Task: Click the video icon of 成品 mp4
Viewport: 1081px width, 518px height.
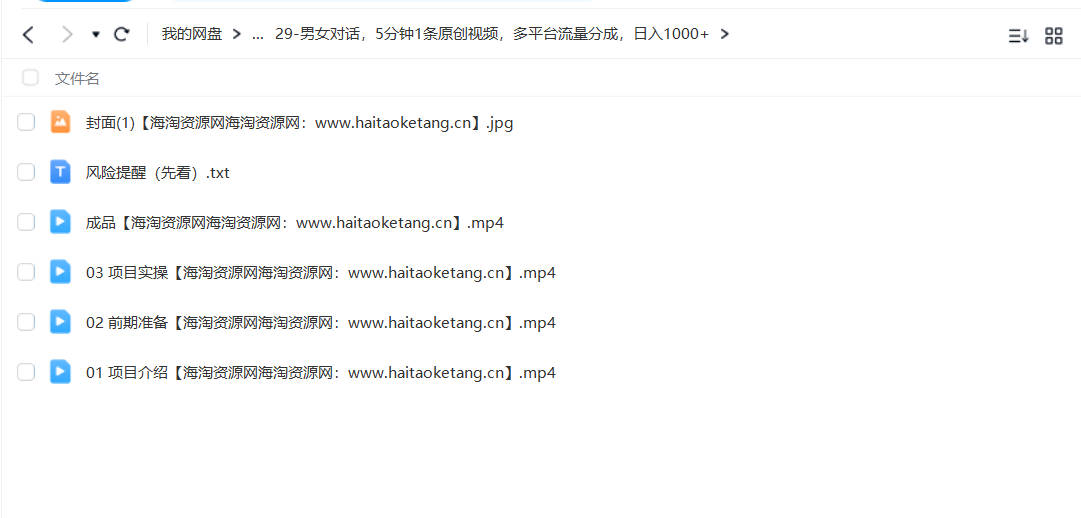Action: pyautogui.click(x=61, y=221)
